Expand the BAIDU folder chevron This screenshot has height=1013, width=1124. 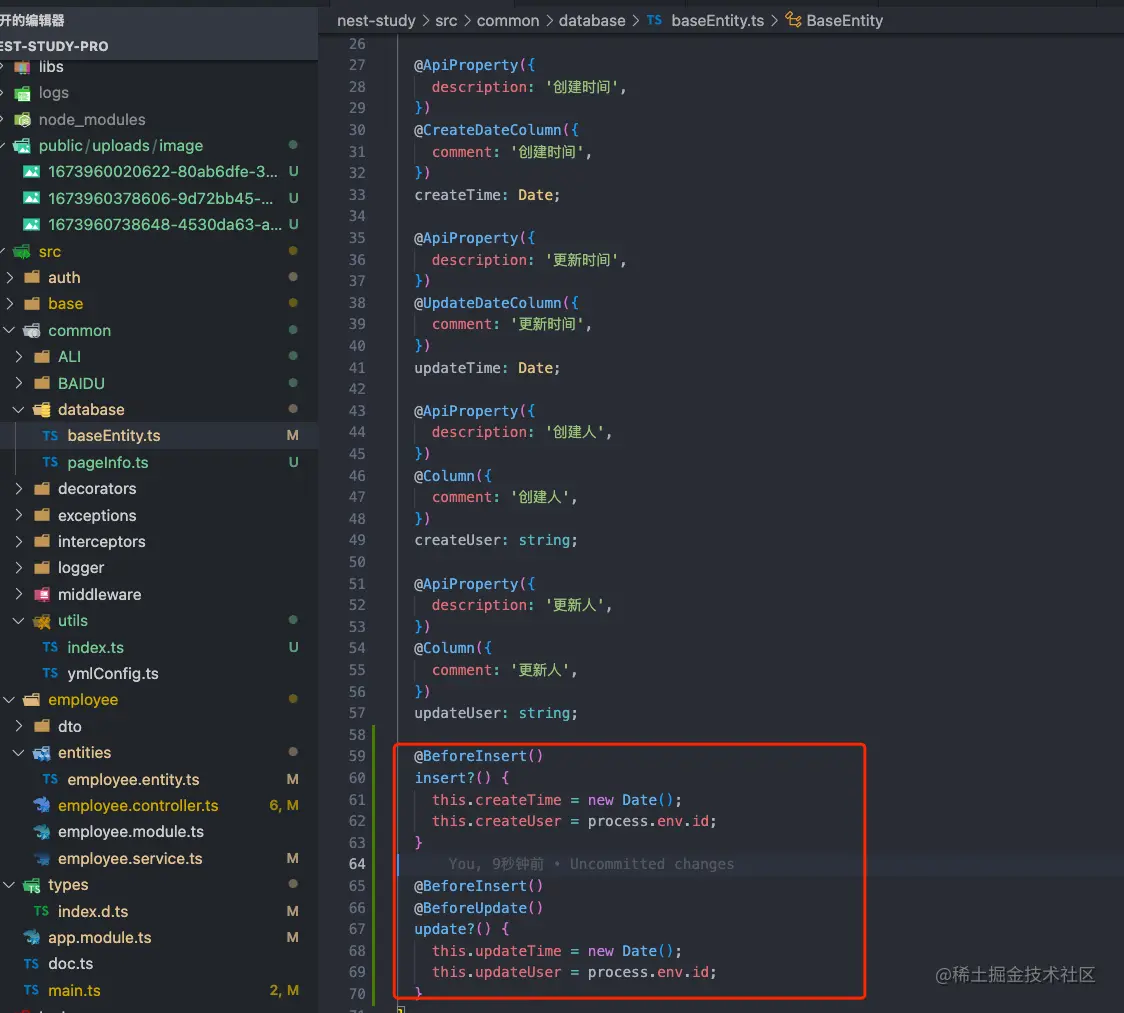(x=19, y=384)
